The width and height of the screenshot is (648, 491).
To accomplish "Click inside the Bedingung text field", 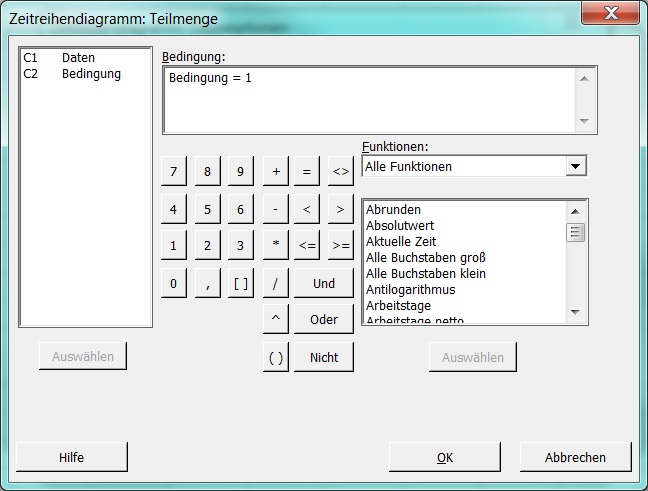I will [x=370, y=100].
